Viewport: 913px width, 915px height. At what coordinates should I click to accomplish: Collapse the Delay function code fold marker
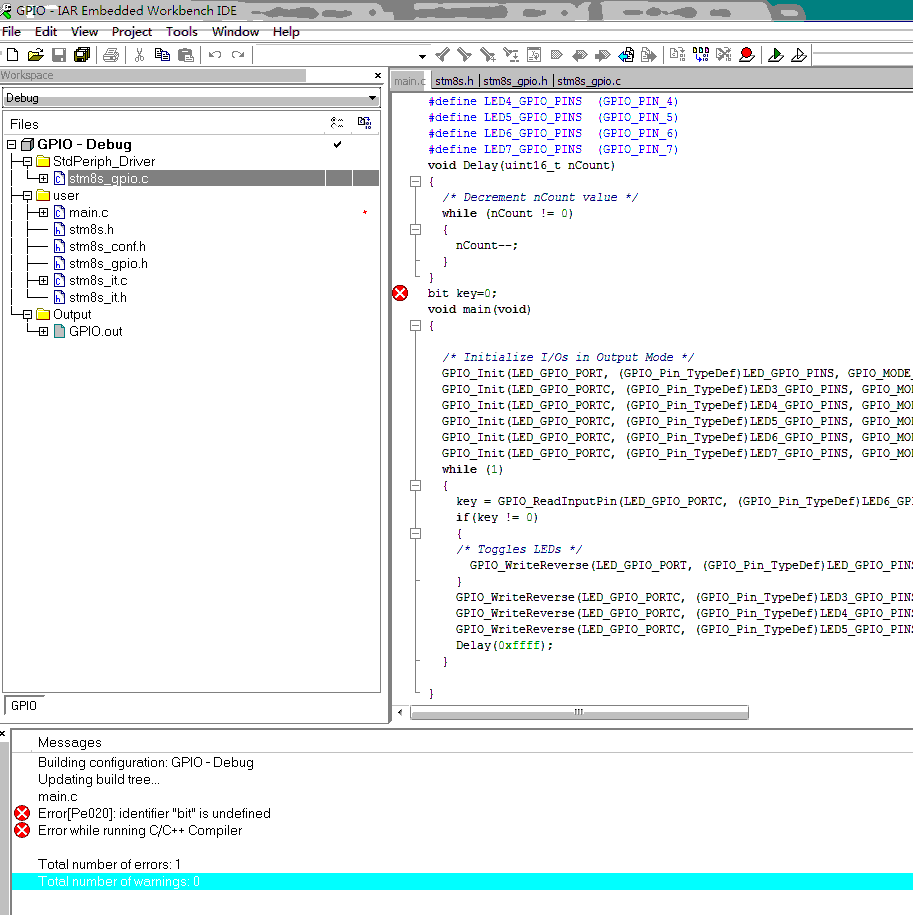tap(415, 181)
